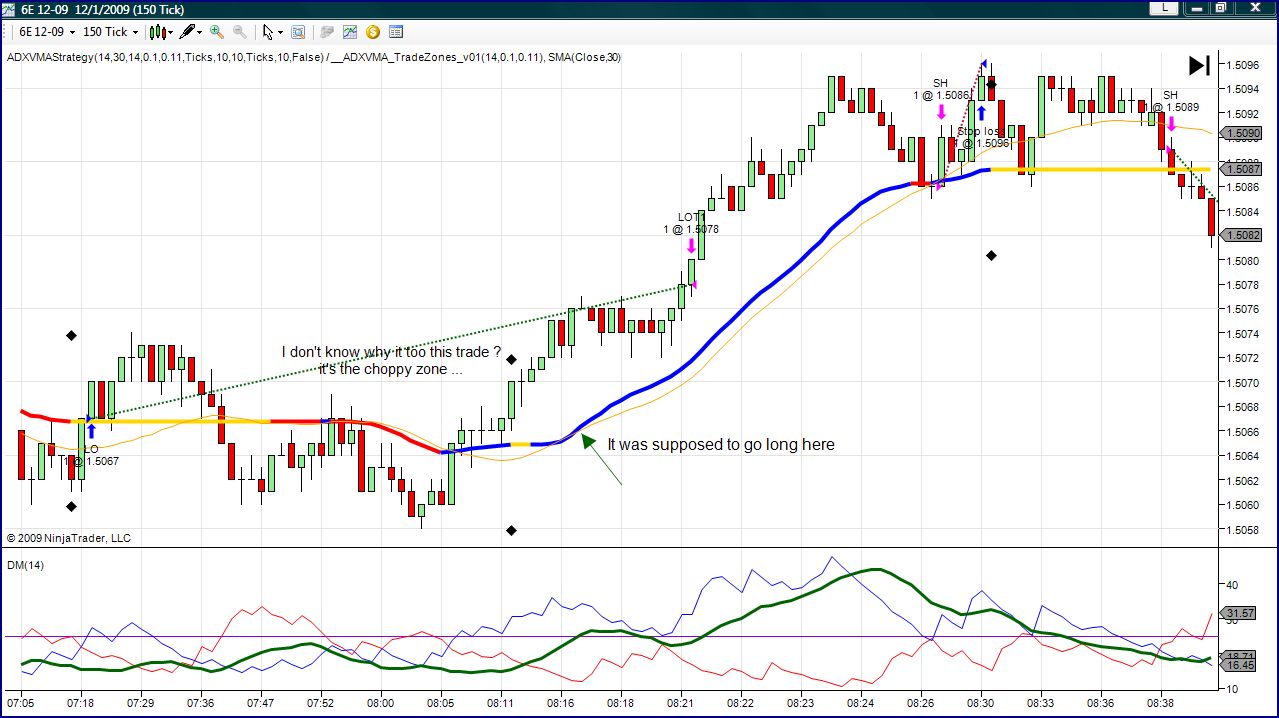Click the chart window icon in title bar

point(9,9)
